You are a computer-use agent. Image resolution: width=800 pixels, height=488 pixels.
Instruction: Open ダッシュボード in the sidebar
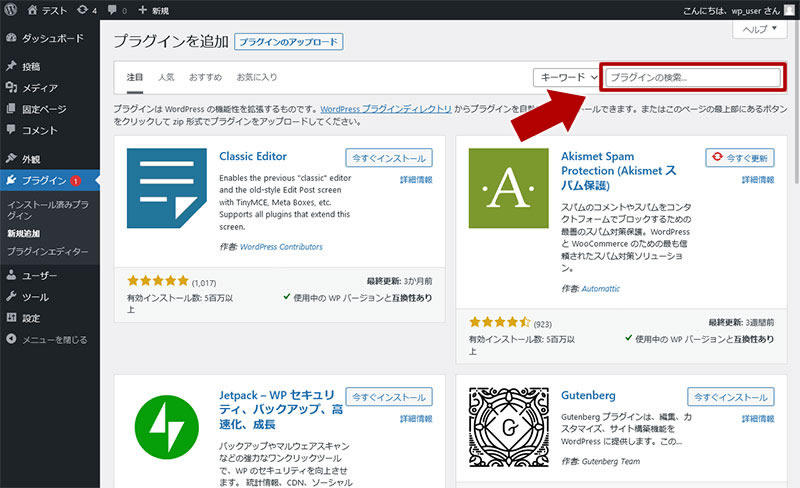[x=50, y=38]
